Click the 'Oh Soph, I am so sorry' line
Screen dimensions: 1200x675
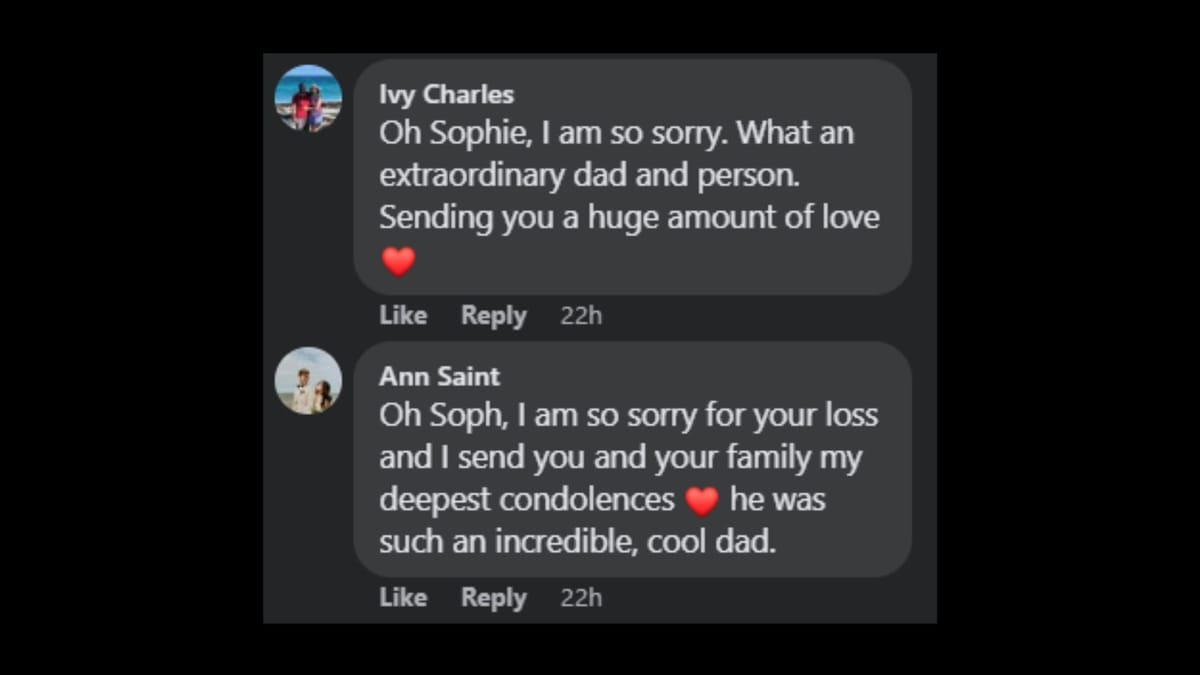[x=628, y=416]
